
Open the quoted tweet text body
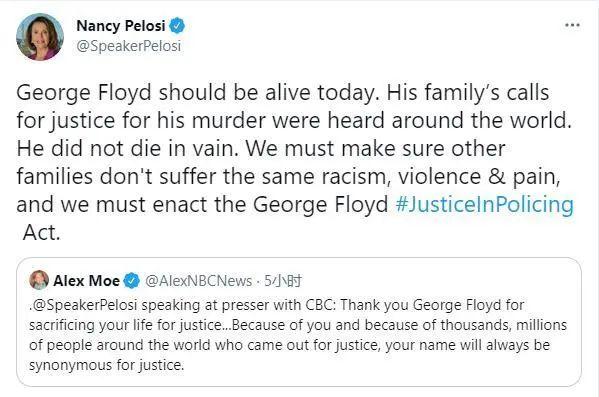tap(298, 335)
